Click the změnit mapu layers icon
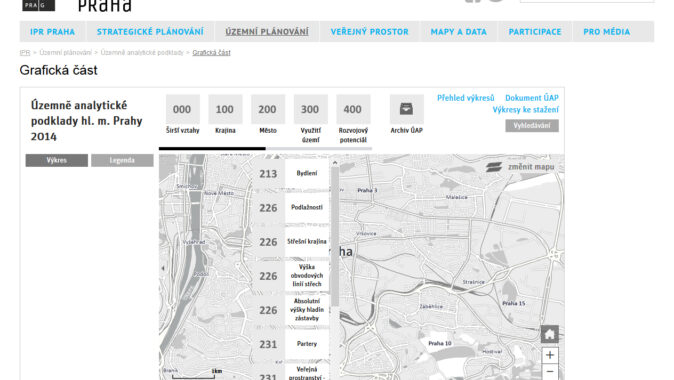 [494, 167]
